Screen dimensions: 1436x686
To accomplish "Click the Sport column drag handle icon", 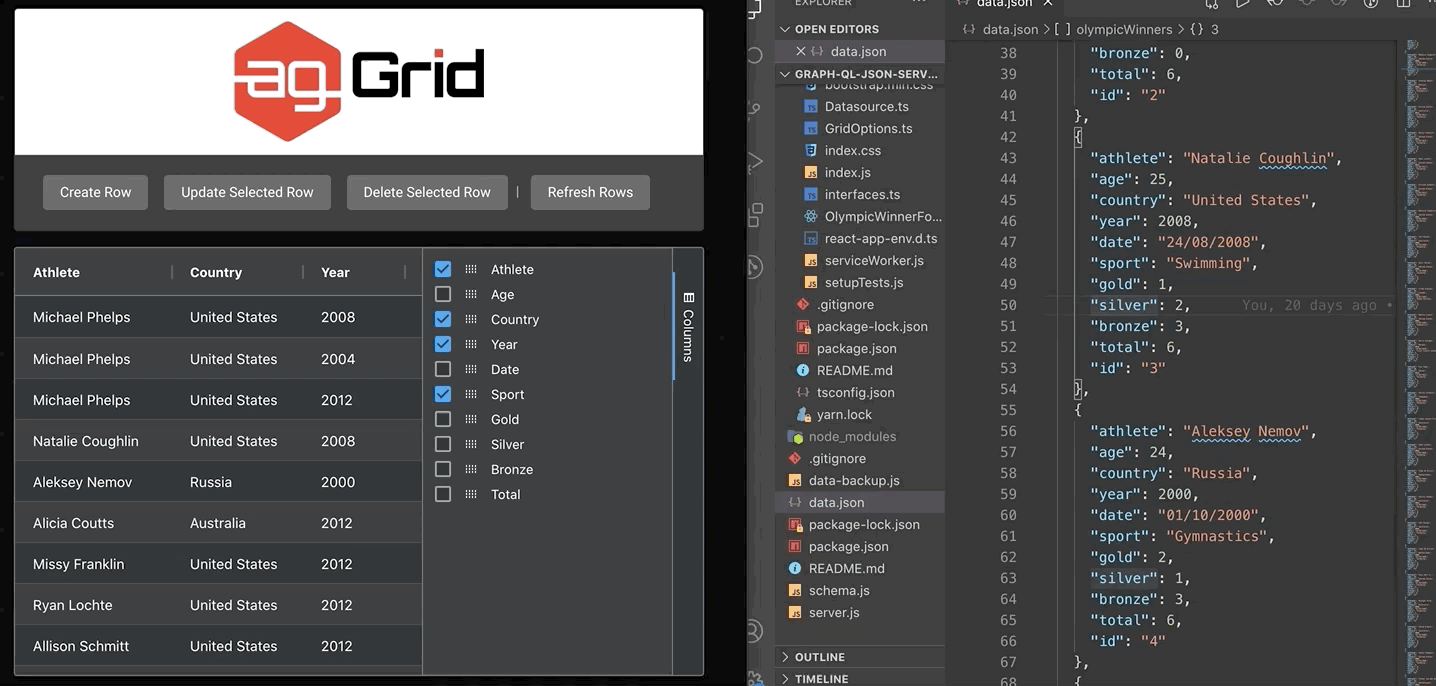I will (471, 394).
